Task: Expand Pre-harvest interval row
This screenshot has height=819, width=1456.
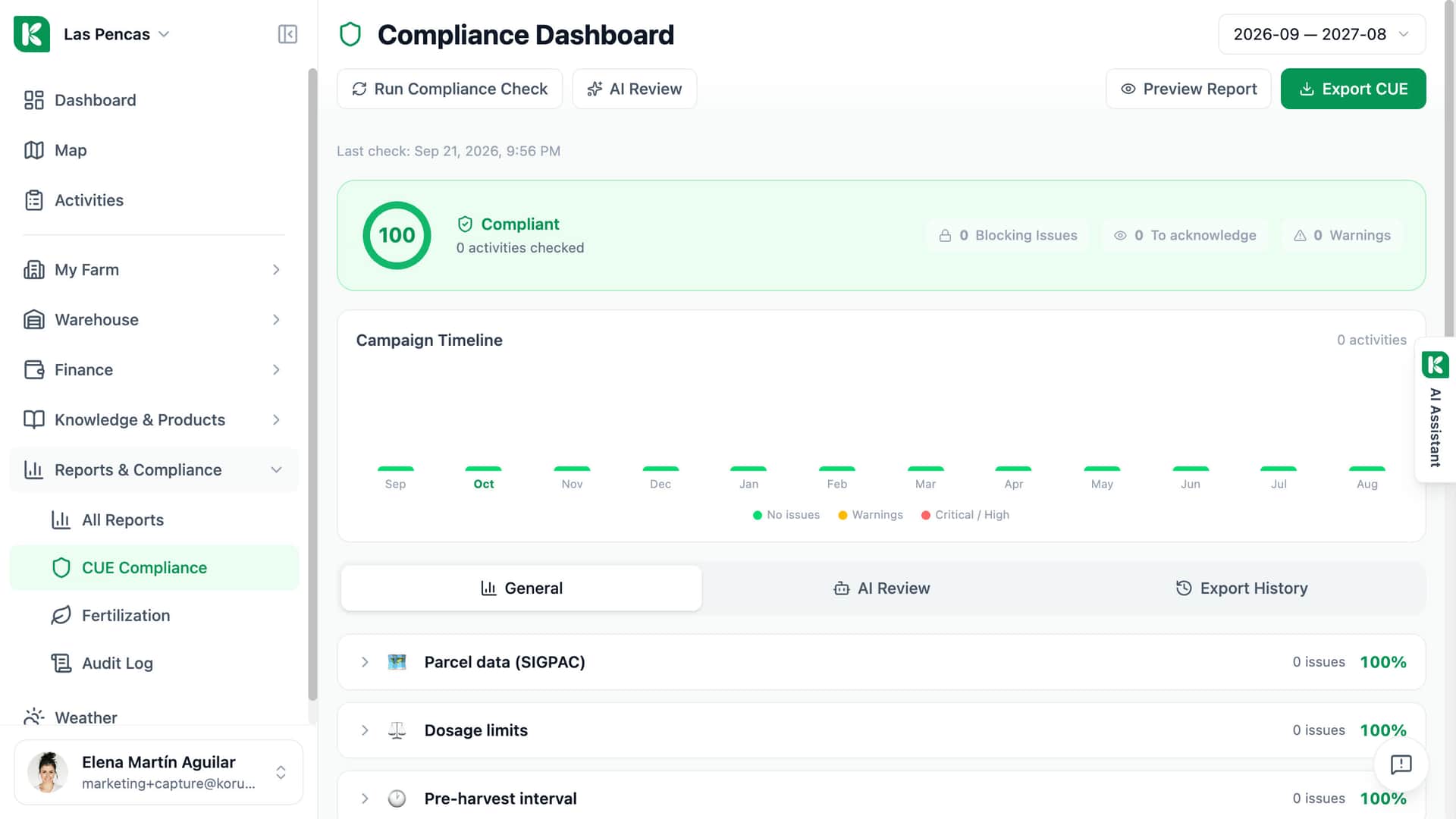Action: pyautogui.click(x=881, y=799)
